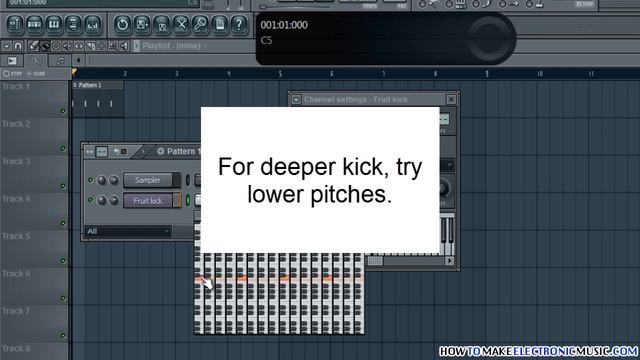Toggle the SLIDE option in Playlist

tap(36, 73)
